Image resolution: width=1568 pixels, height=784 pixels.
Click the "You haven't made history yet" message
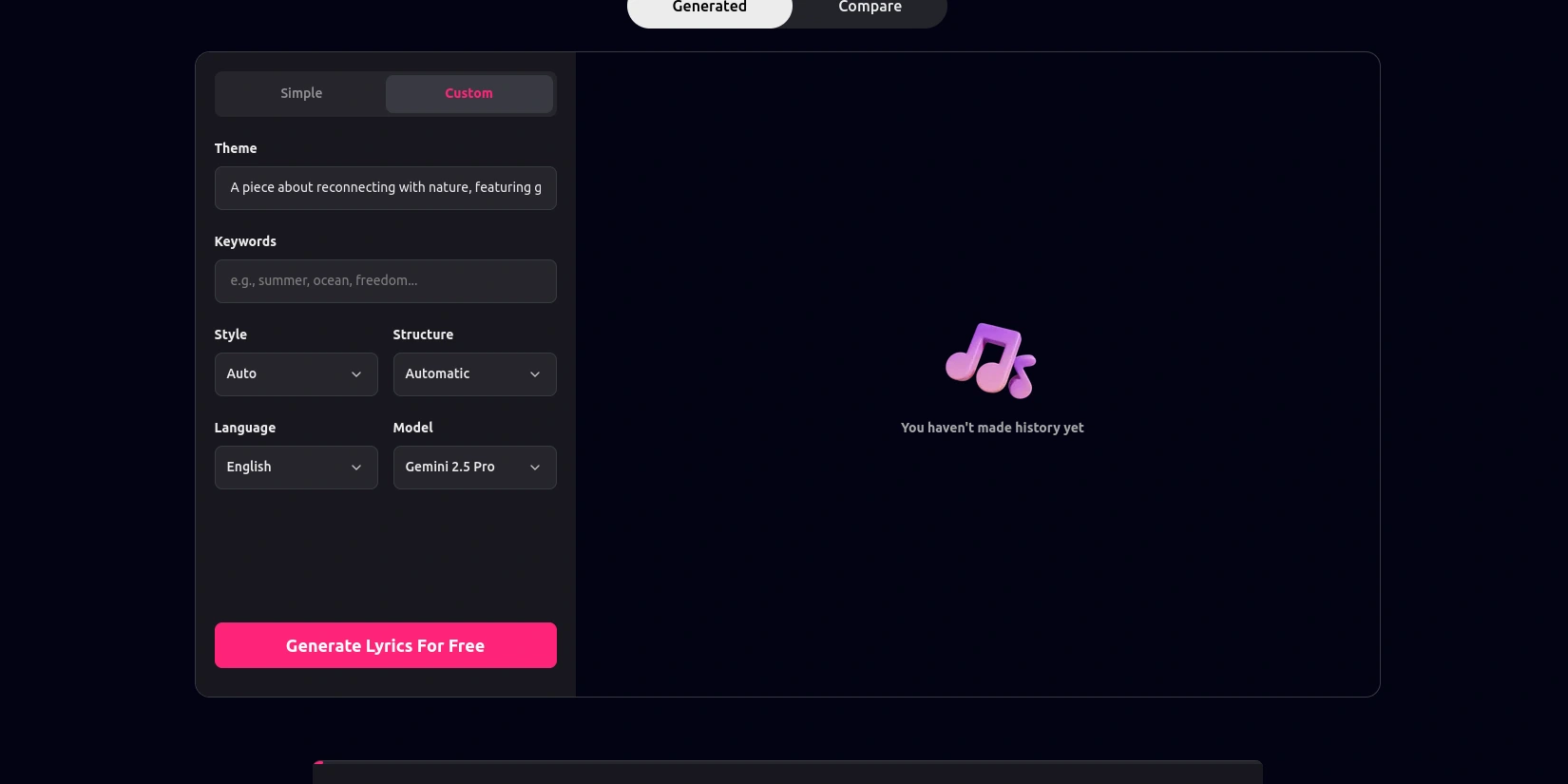992,428
